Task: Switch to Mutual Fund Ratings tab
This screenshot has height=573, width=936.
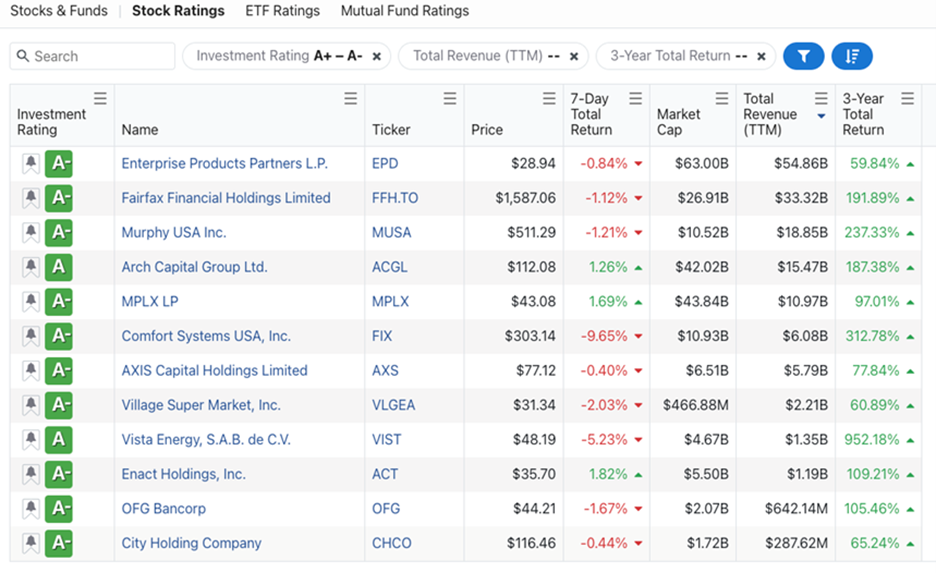Action: click(405, 11)
